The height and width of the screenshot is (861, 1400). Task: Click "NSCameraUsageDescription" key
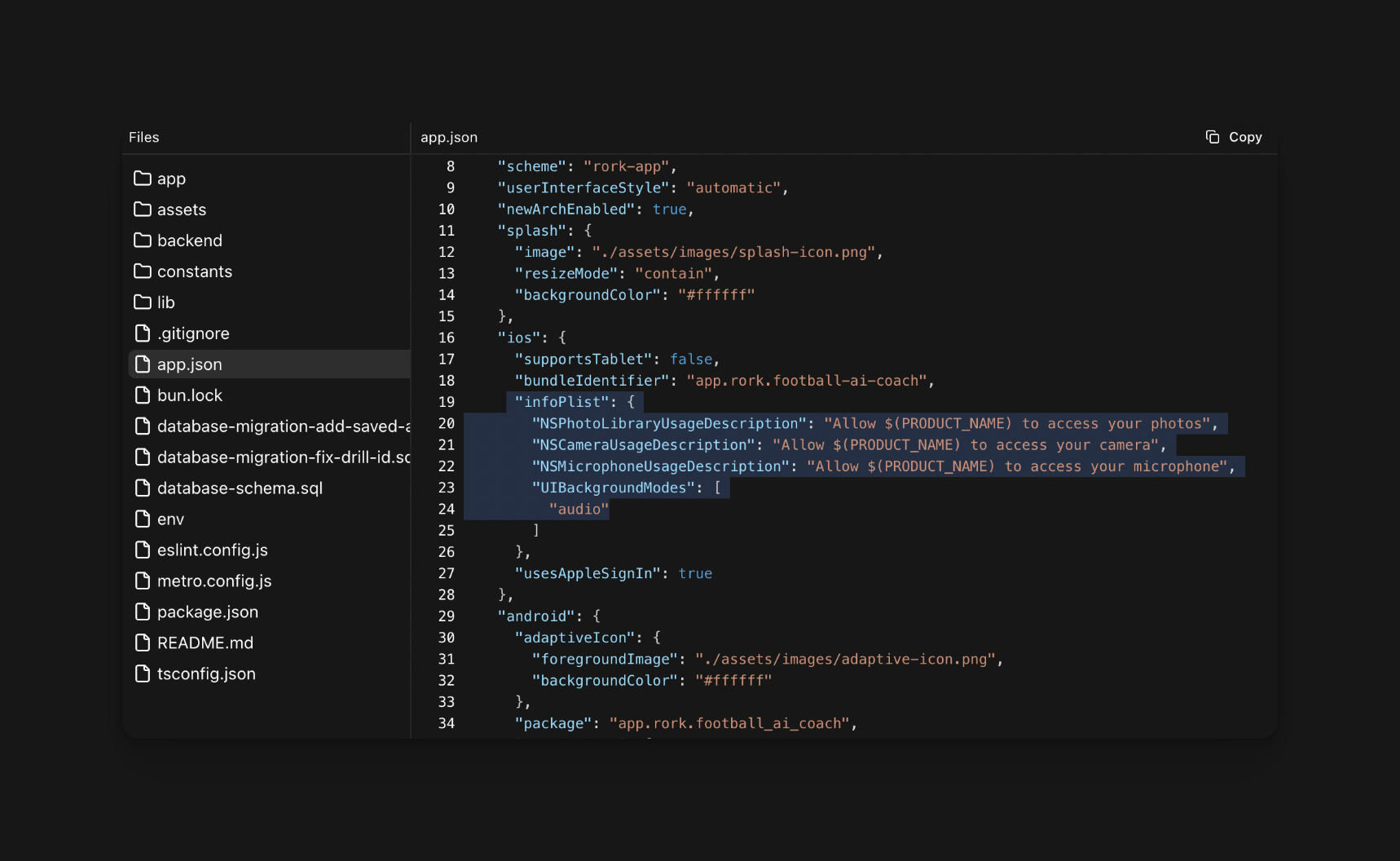pyautogui.click(x=643, y=444)
